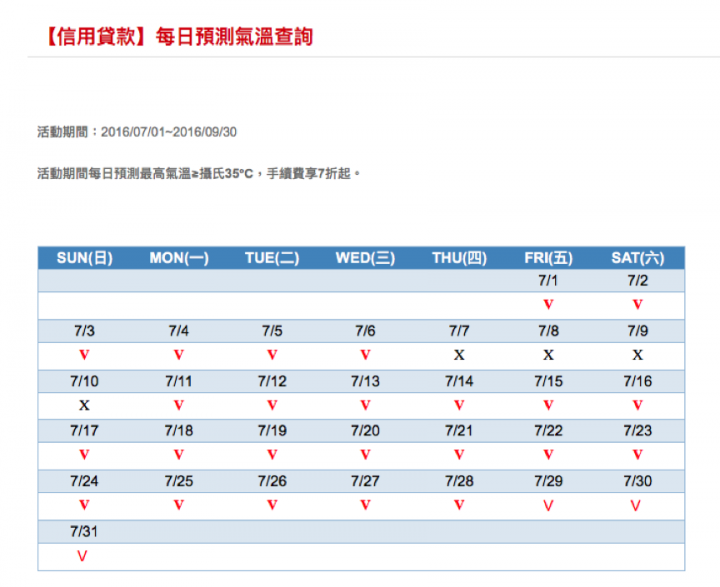Select the 7/20 date cell
Viewport: 720px width, 587px height.
coord(366,431)
